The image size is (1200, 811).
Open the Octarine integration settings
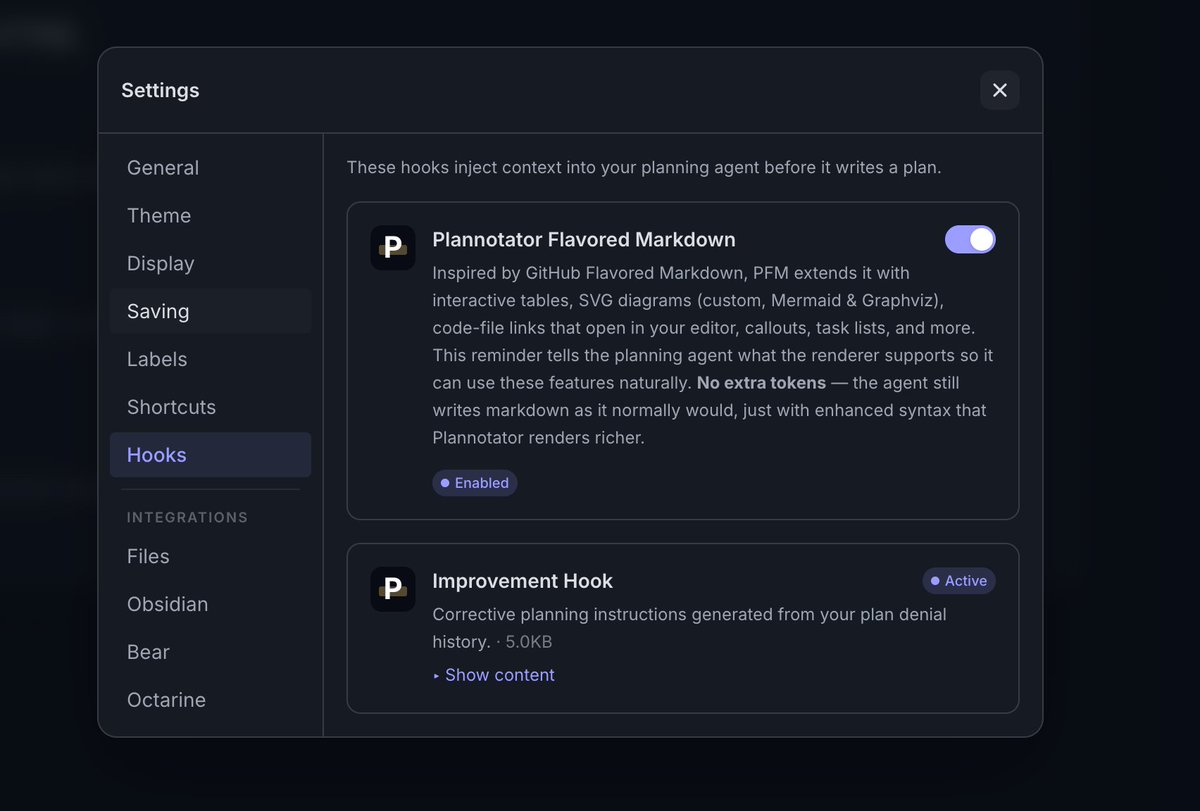pyautogui.click(x=210, y=700)
